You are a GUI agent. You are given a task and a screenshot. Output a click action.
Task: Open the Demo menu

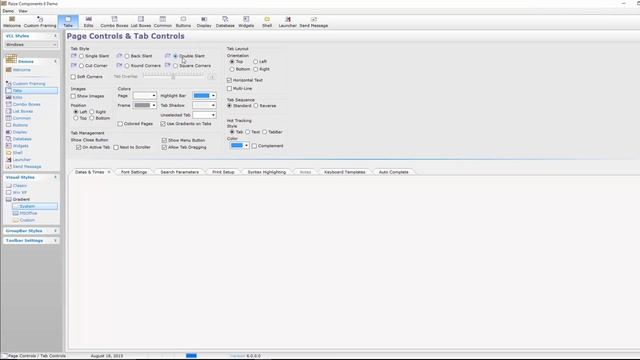tap(8, 11)
